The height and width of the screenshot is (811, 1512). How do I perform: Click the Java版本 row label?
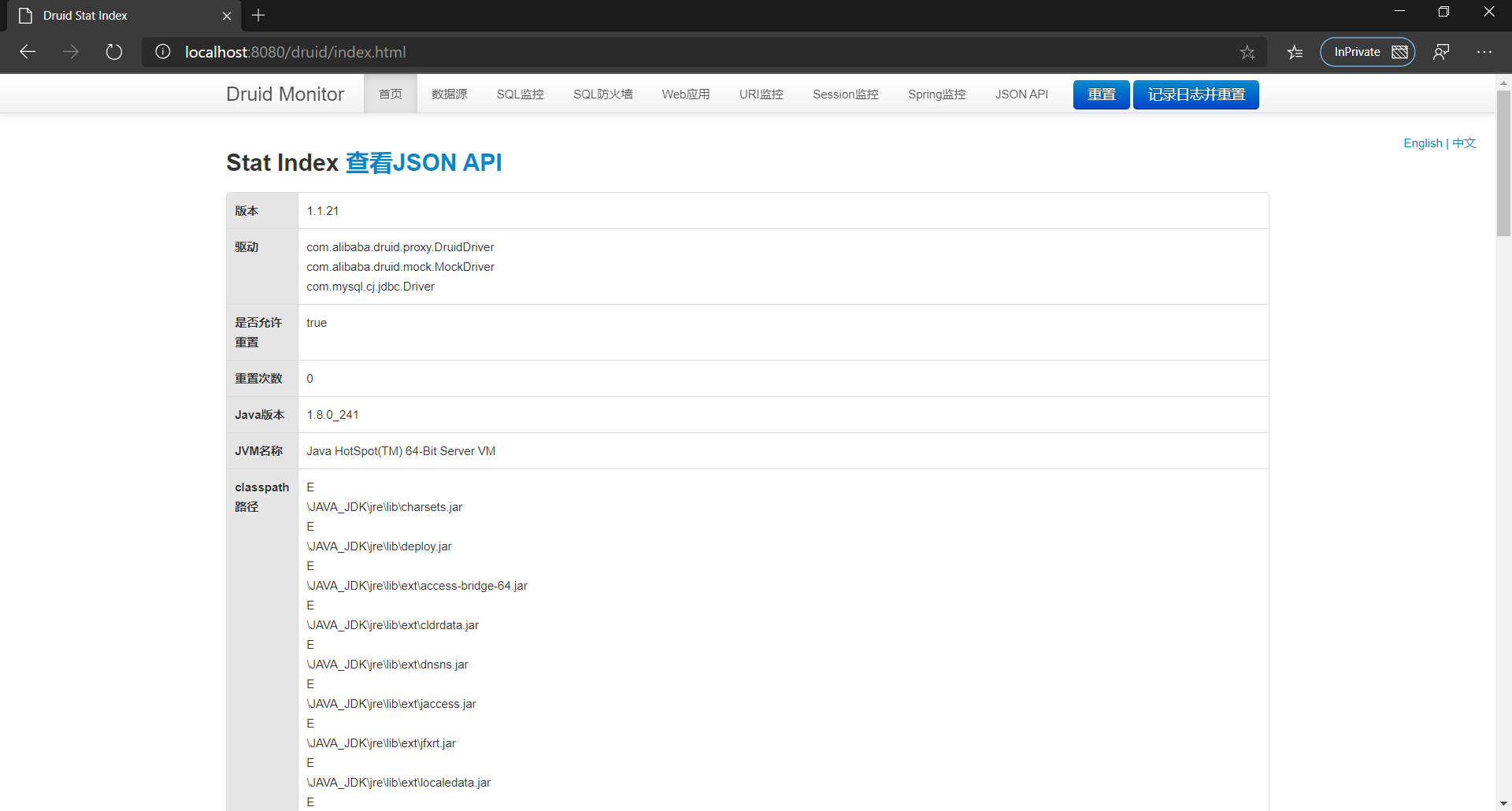[260, 415]
